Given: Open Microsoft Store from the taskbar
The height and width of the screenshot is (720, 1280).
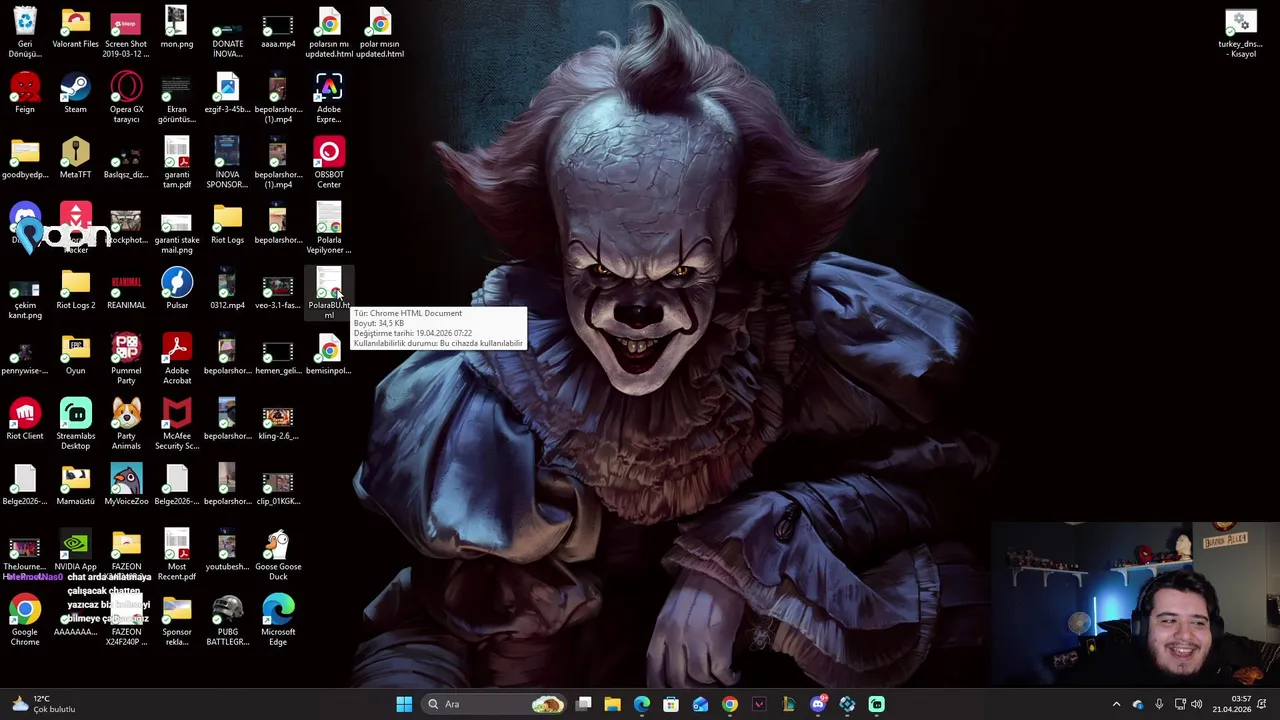Looking at the screenshot, I should point(671,704).
